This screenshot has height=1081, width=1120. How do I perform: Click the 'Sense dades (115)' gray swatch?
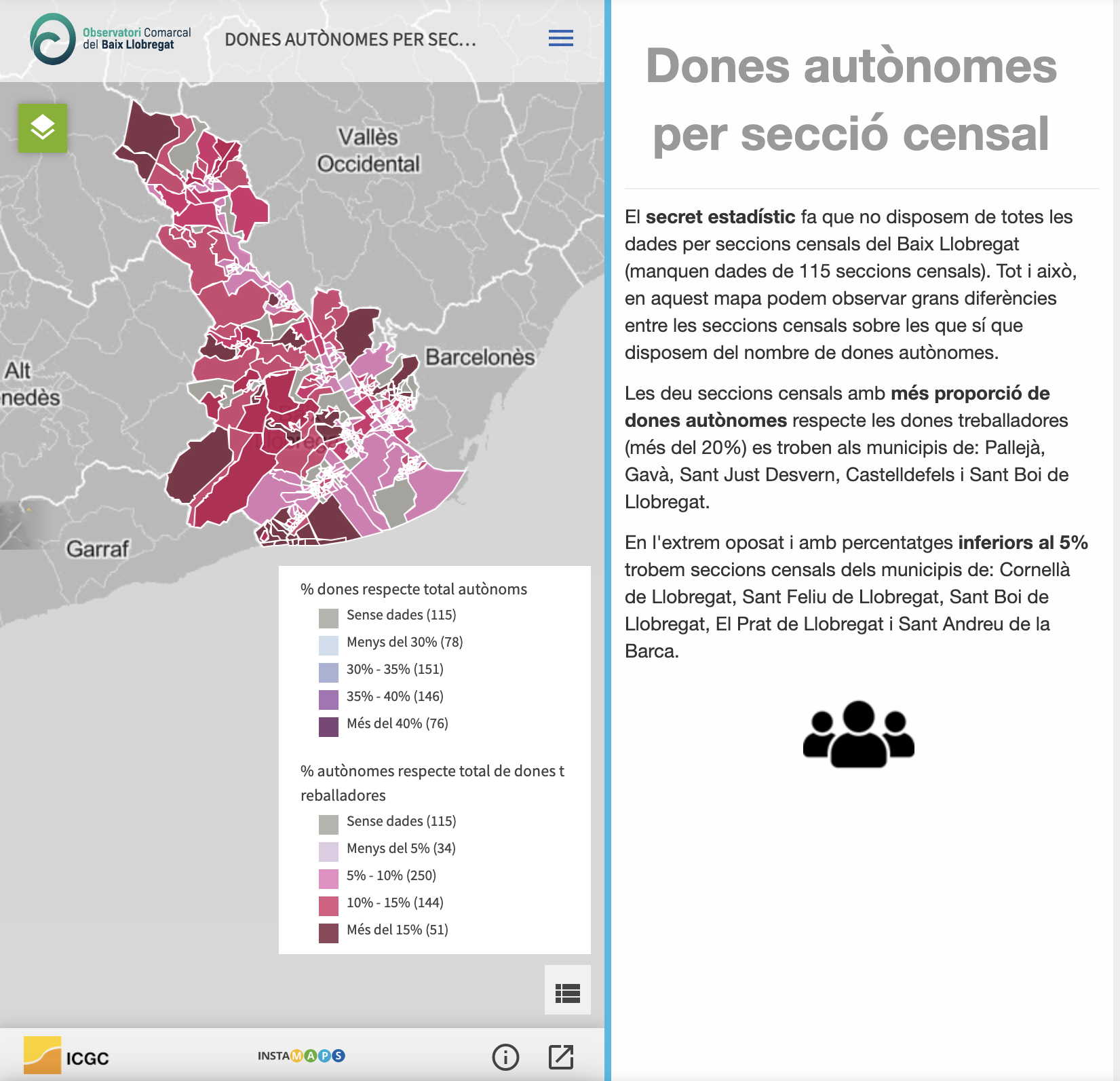(x=328, y=618)
